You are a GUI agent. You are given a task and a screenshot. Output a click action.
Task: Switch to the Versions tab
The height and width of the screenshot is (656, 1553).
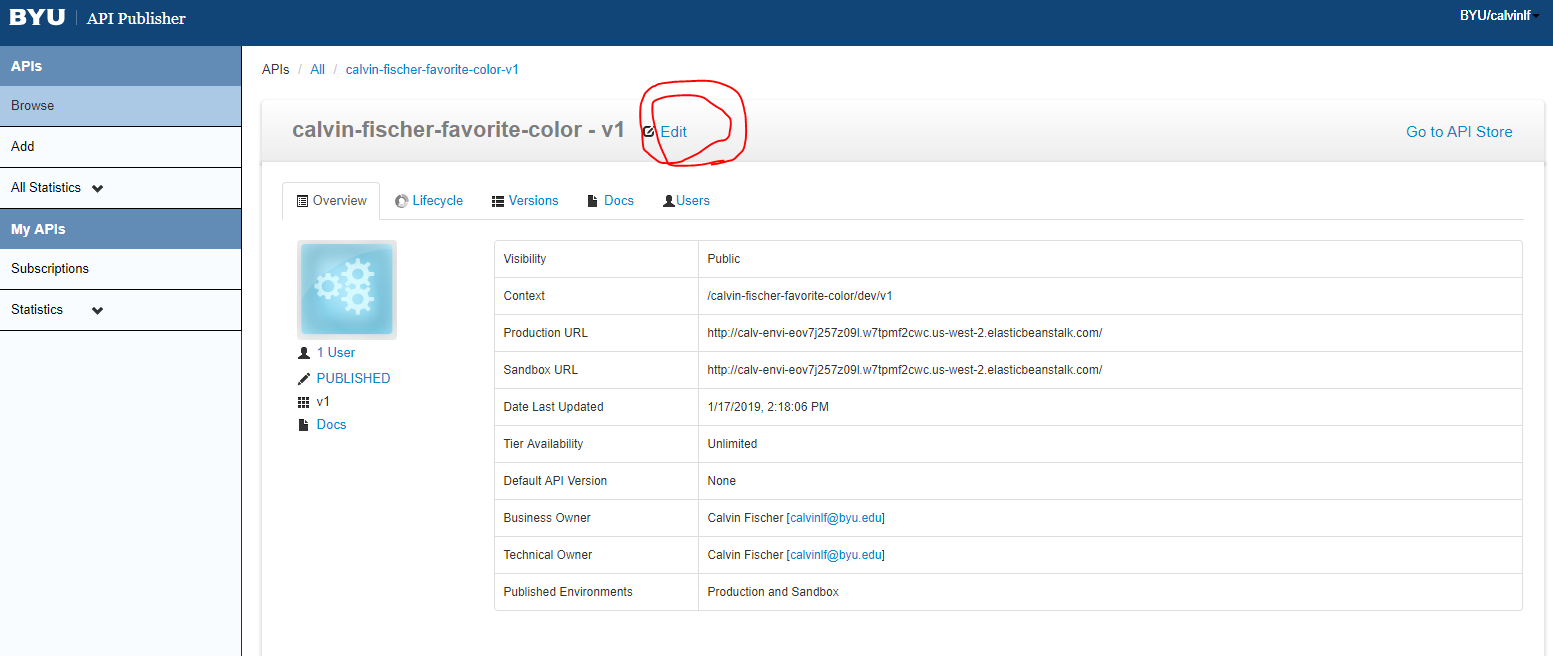525,201
